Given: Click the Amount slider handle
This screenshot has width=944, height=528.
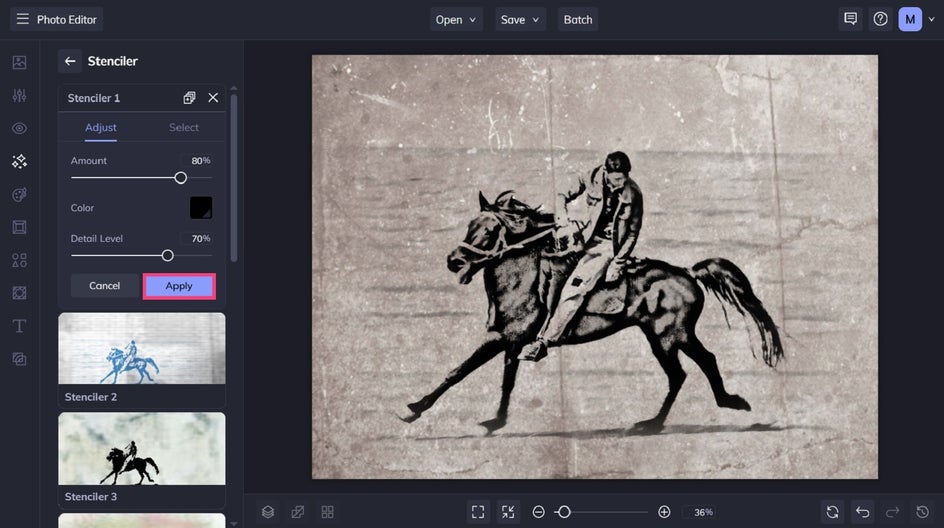Looking at the screenshot, I should coord(181,178).
